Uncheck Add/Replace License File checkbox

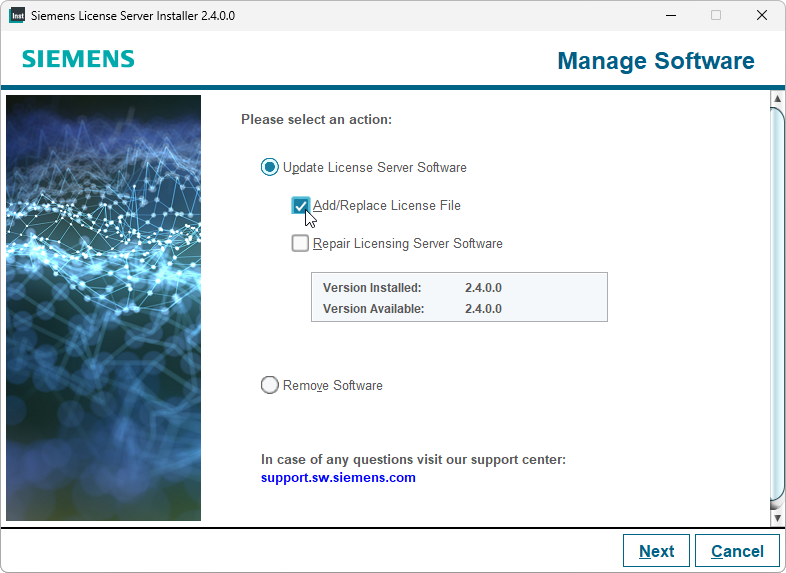300,206
